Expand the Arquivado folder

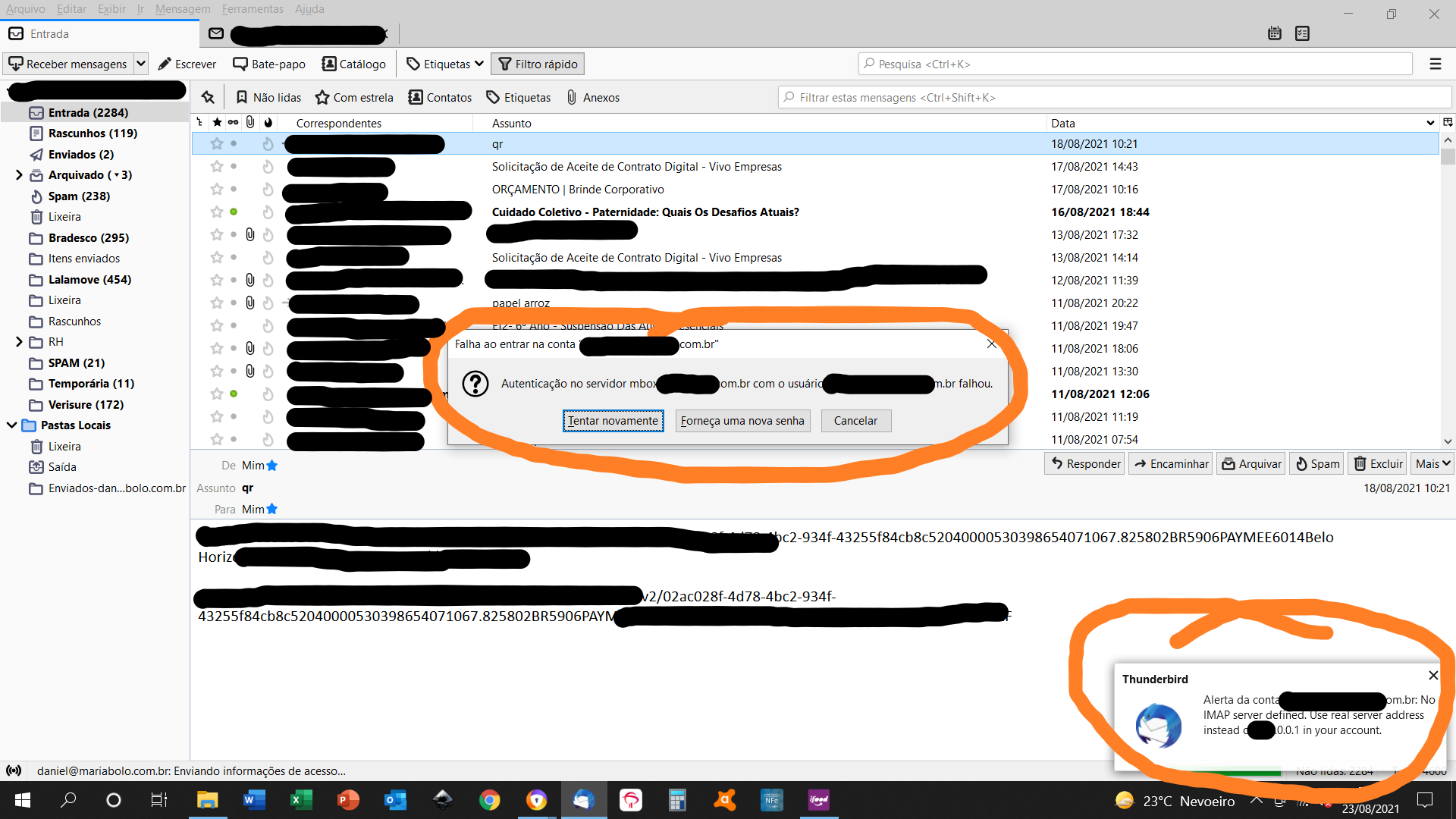pos(19,175)
